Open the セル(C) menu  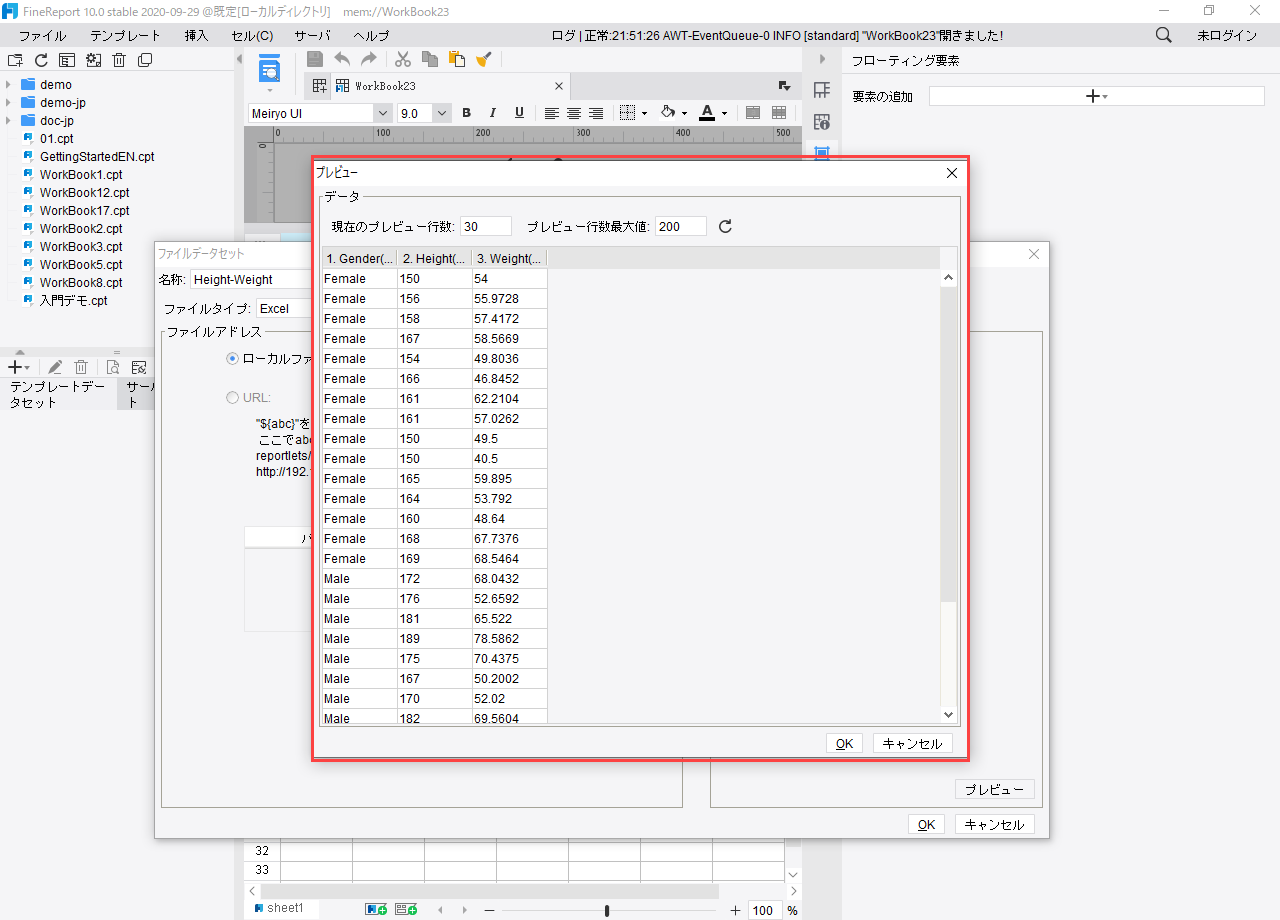point(252,35)
